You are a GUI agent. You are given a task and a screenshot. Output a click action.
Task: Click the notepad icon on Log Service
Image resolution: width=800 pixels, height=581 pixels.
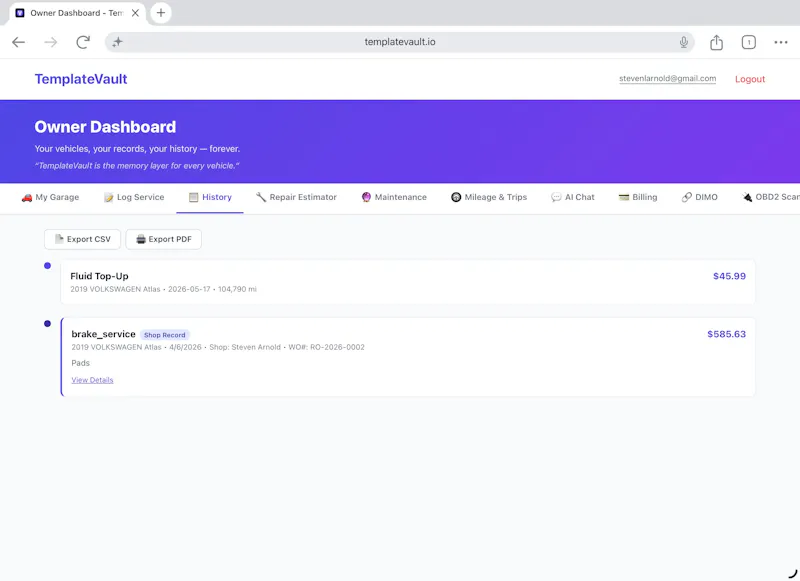pyautogui.click(x=108, y=197)
